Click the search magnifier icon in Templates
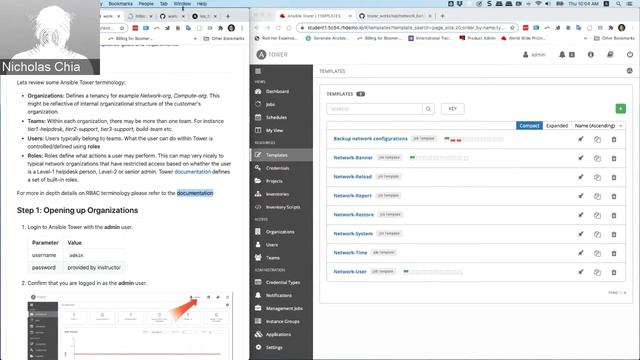Image resolution: width=640 pixels, height=360 pixels. 428,109
